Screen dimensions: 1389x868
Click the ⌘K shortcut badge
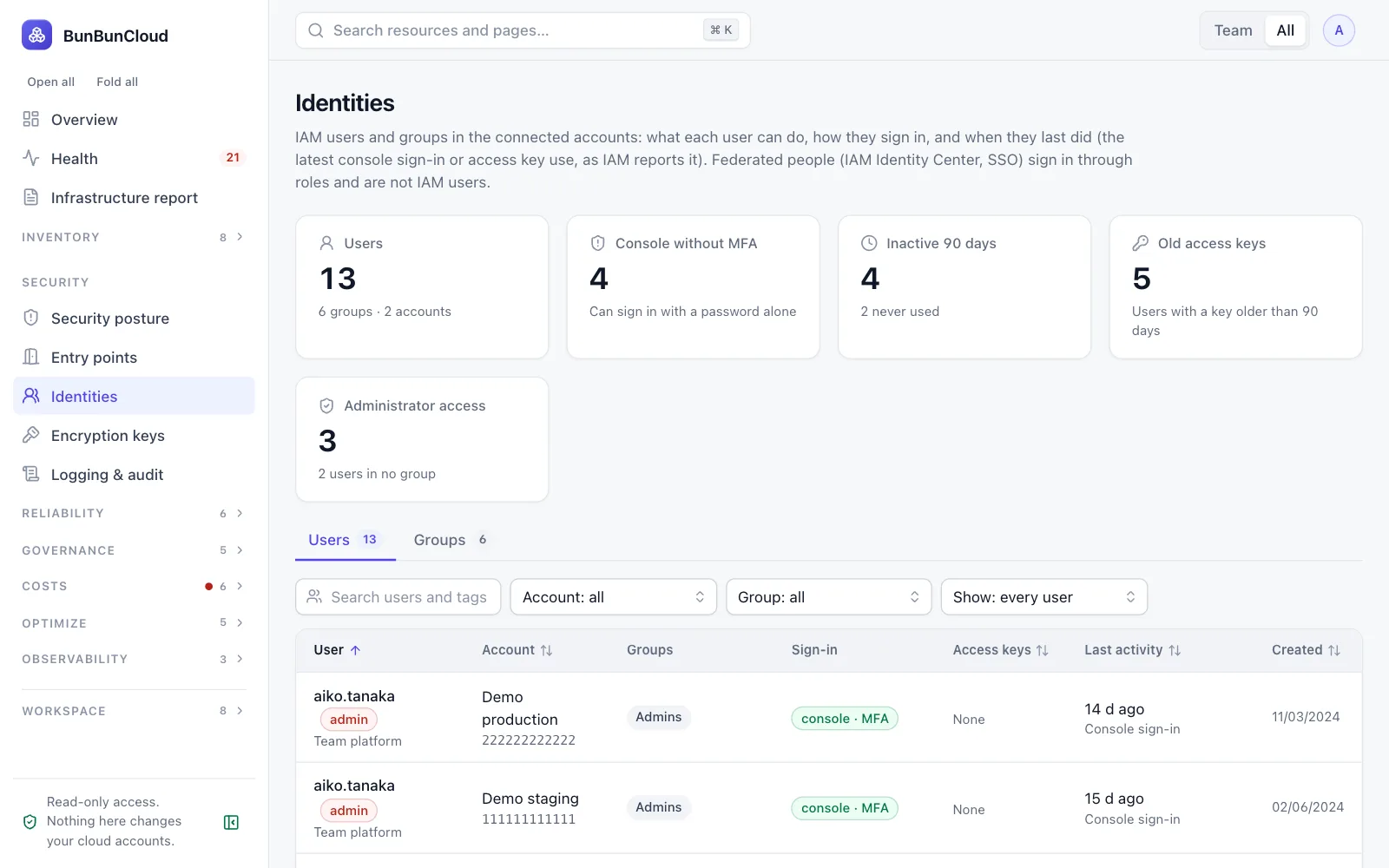click(721, 30)
